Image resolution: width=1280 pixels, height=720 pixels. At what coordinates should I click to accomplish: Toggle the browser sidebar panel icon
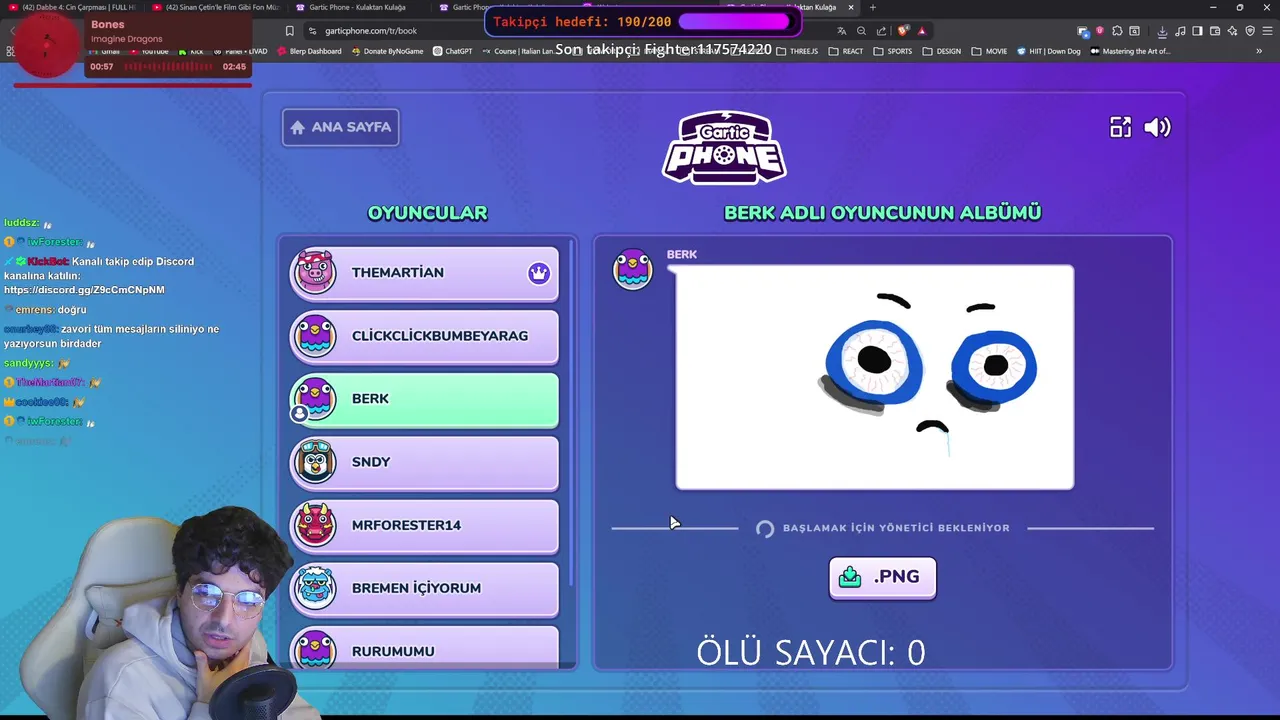point(1197,31)
